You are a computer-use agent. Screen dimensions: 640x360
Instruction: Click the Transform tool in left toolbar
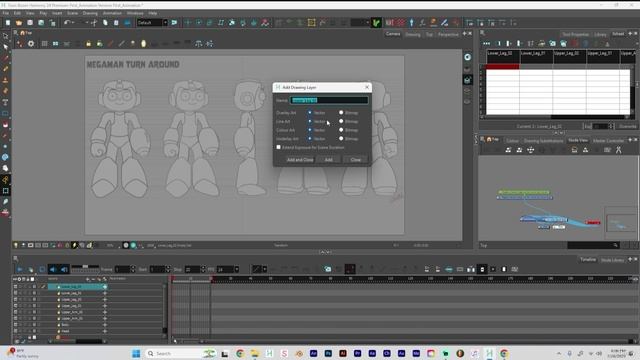5,36
